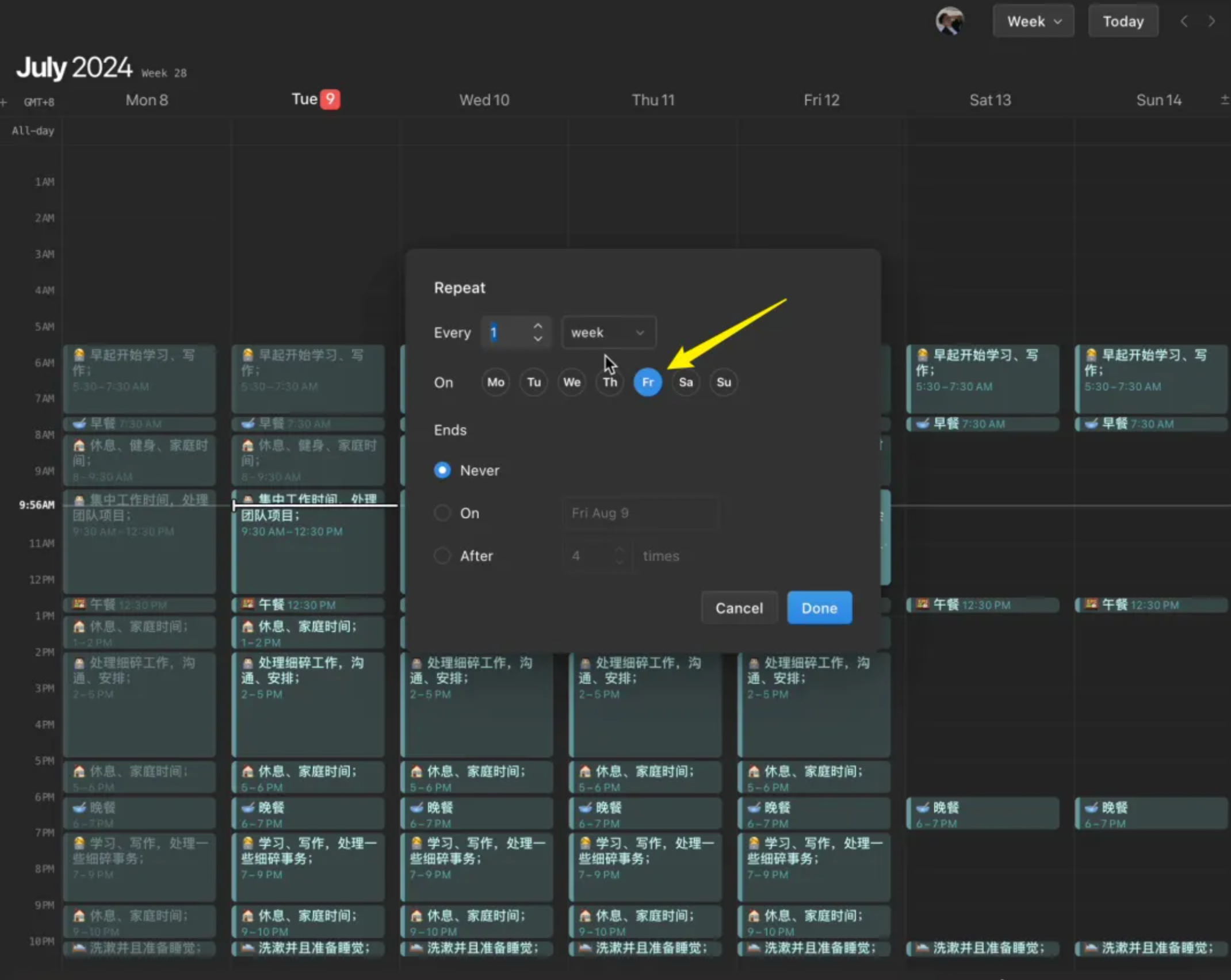Increase the repeat interval with up stepper
Screen dimensions: 1231x980
pyautogui.click(x=537, y=326)
